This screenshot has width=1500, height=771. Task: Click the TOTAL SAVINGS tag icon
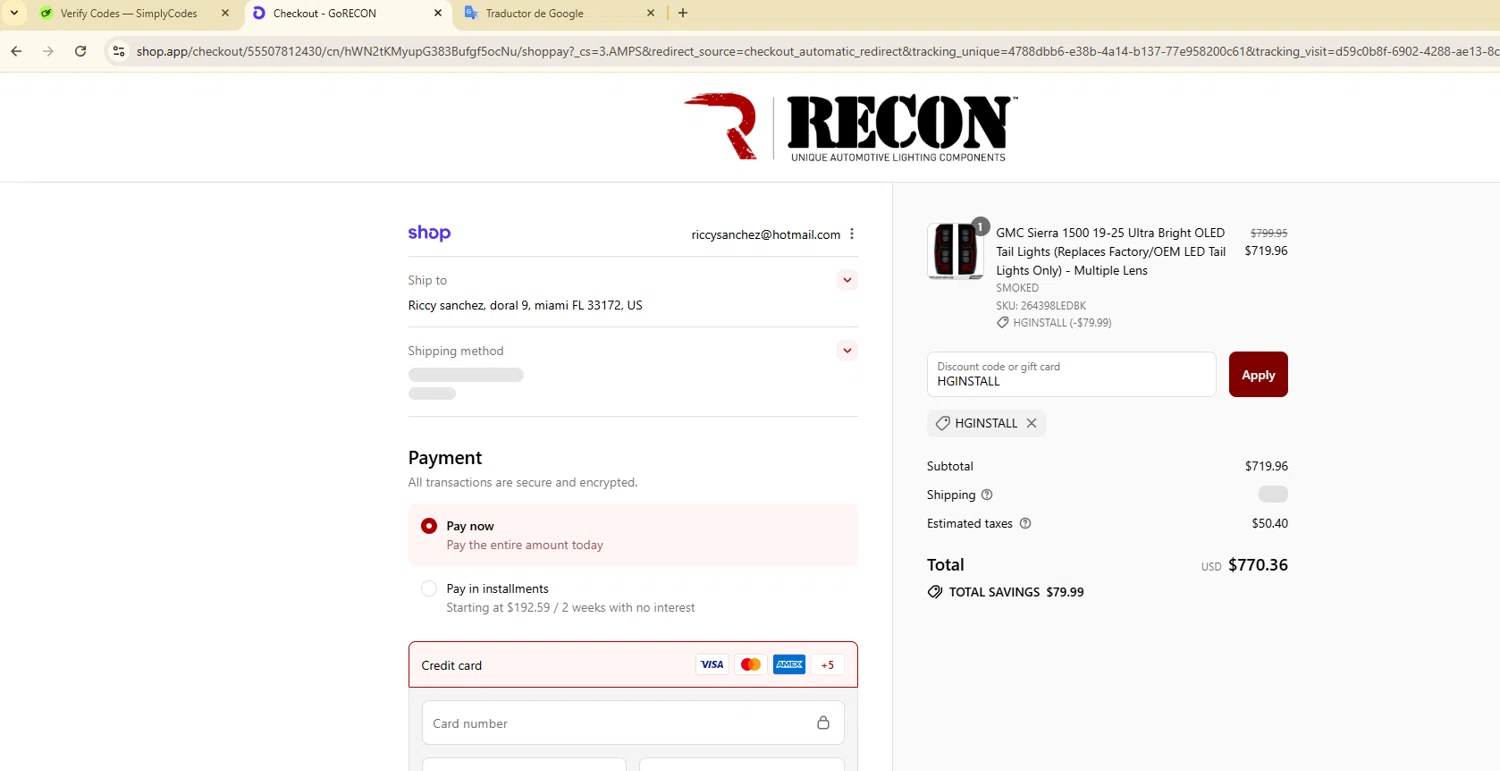point(935,592)
